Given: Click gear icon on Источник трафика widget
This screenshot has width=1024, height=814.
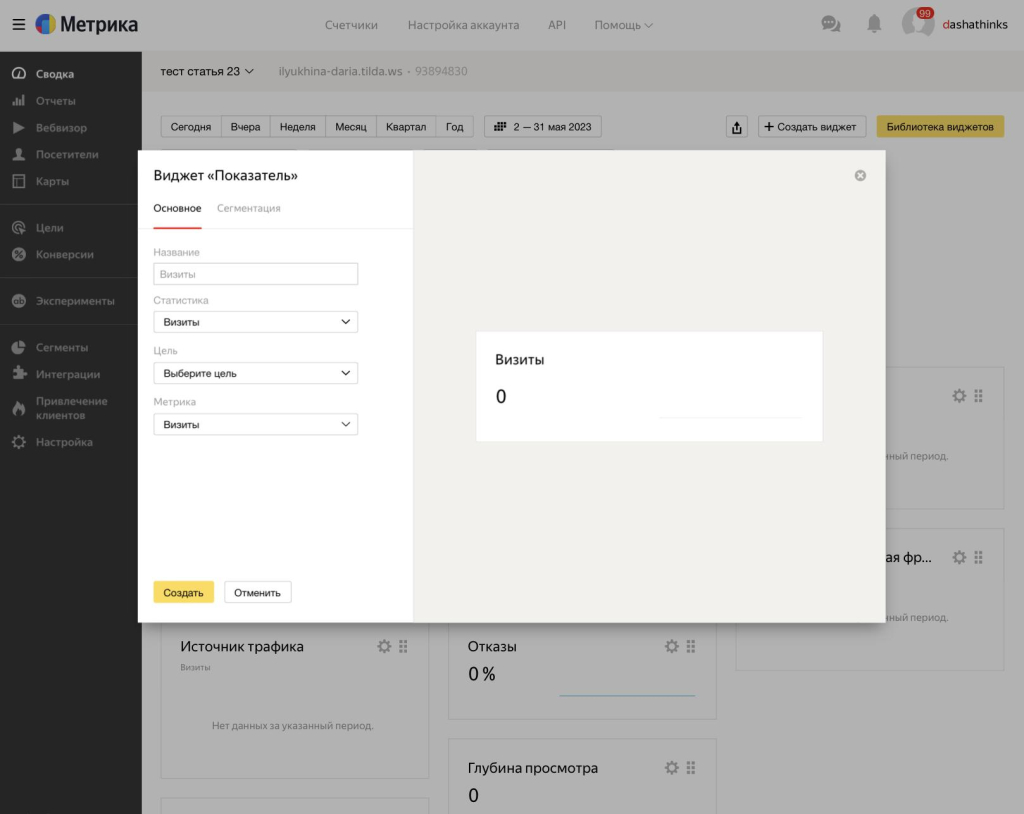Looking at the screenshot, I should pos(384,647).
